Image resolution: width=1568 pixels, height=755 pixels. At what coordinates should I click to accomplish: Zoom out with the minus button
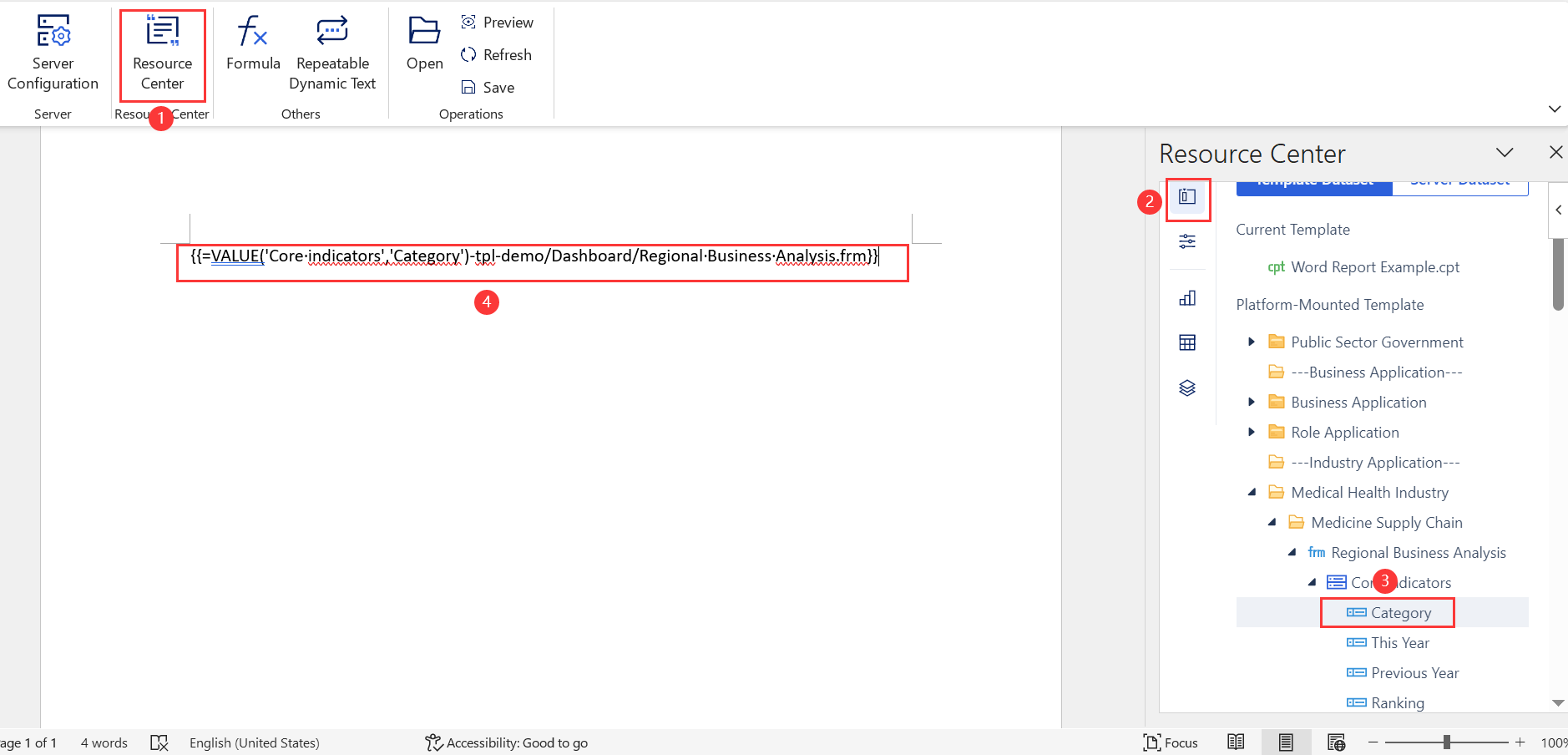coord(1373,742)
